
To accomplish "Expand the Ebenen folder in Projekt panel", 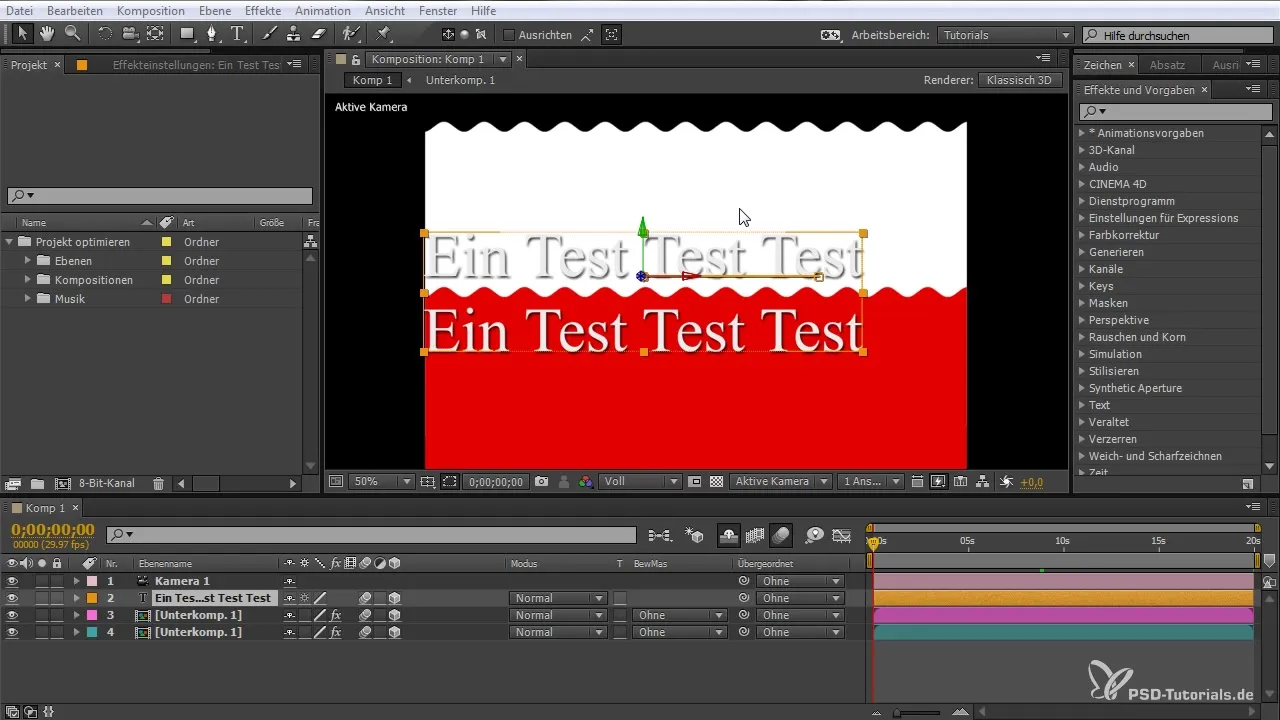I will point(28,261).
